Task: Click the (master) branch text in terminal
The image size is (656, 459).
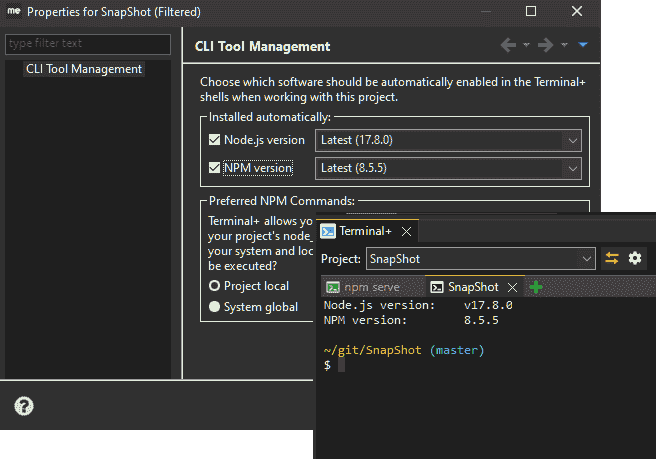Action: pyautogui.click(x=457, y=350)
